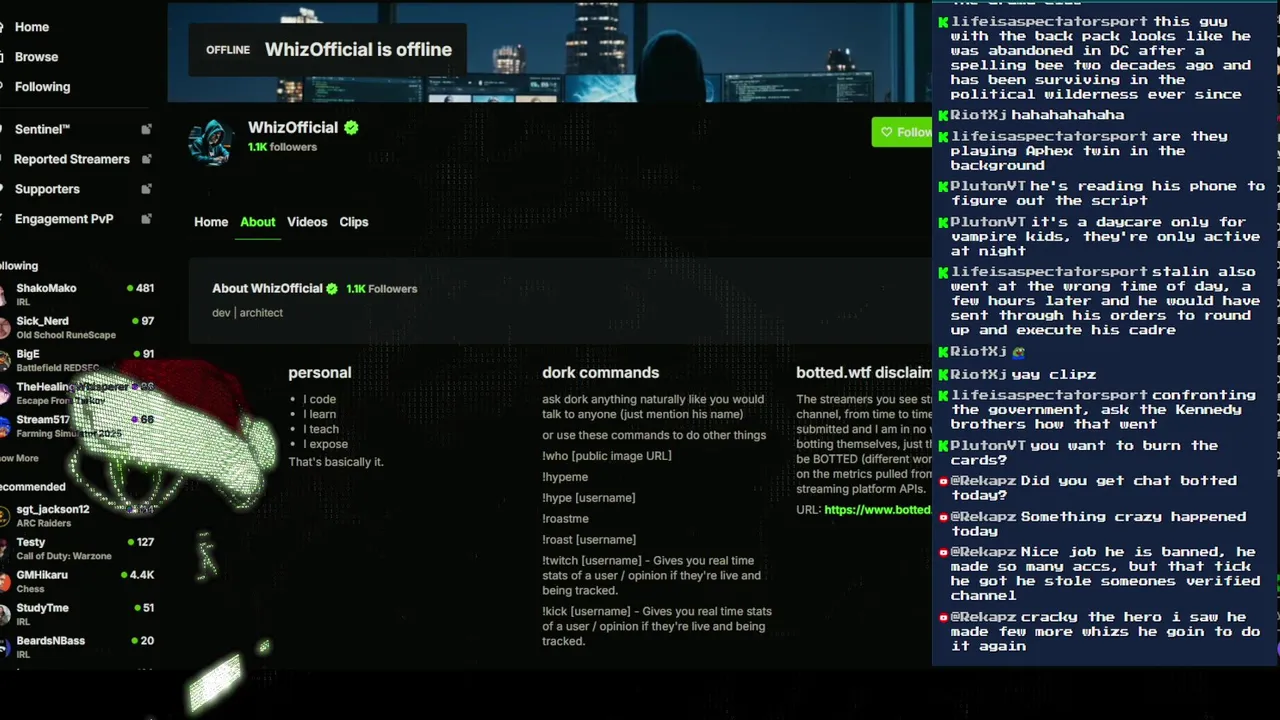The image size is (1280, 720).
Task: Open the botted.wtf URL link
Action: point(877,510)
